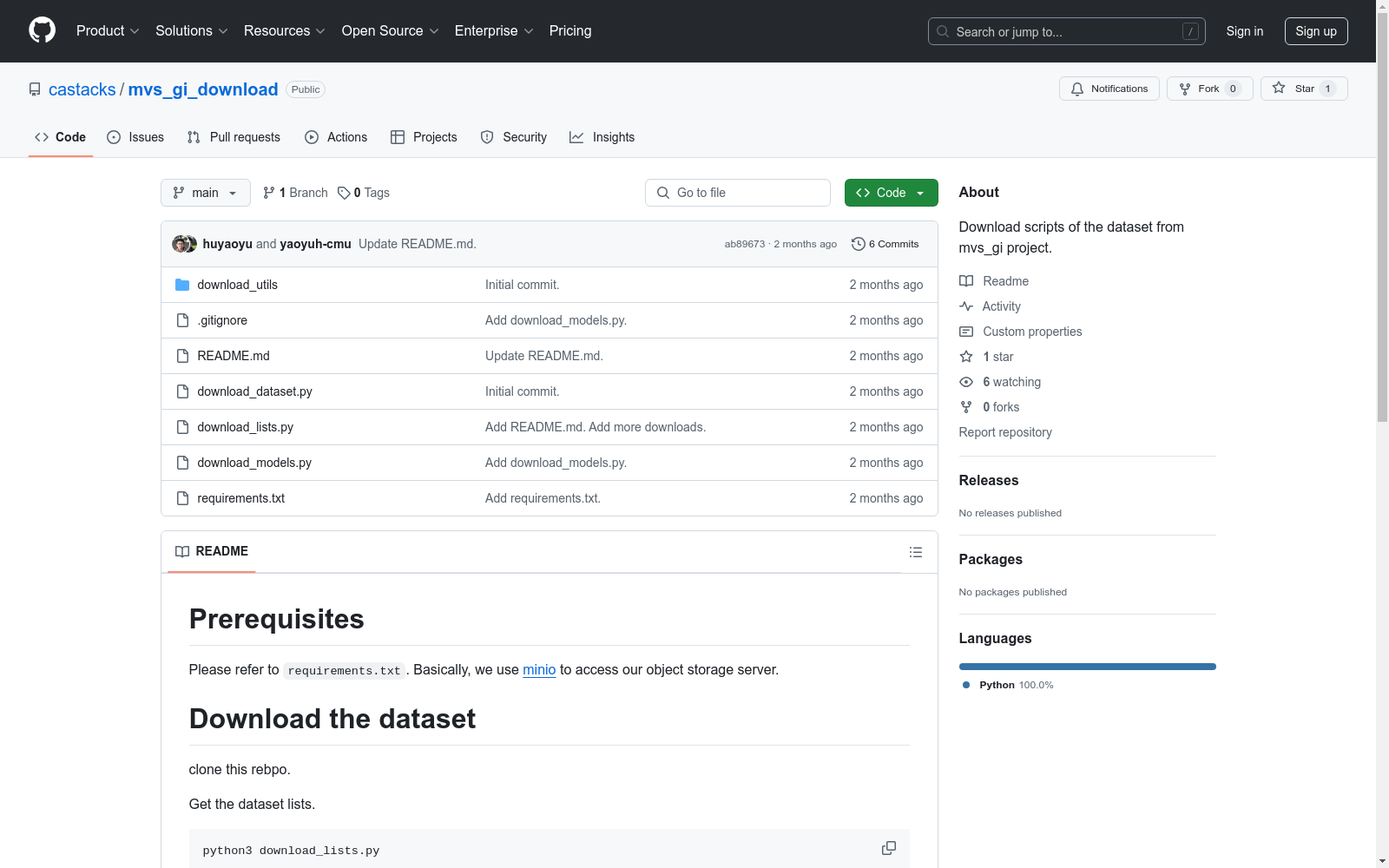Click the file icon next to download_models.py
The image size is (1389, 868).
point(182,463)
